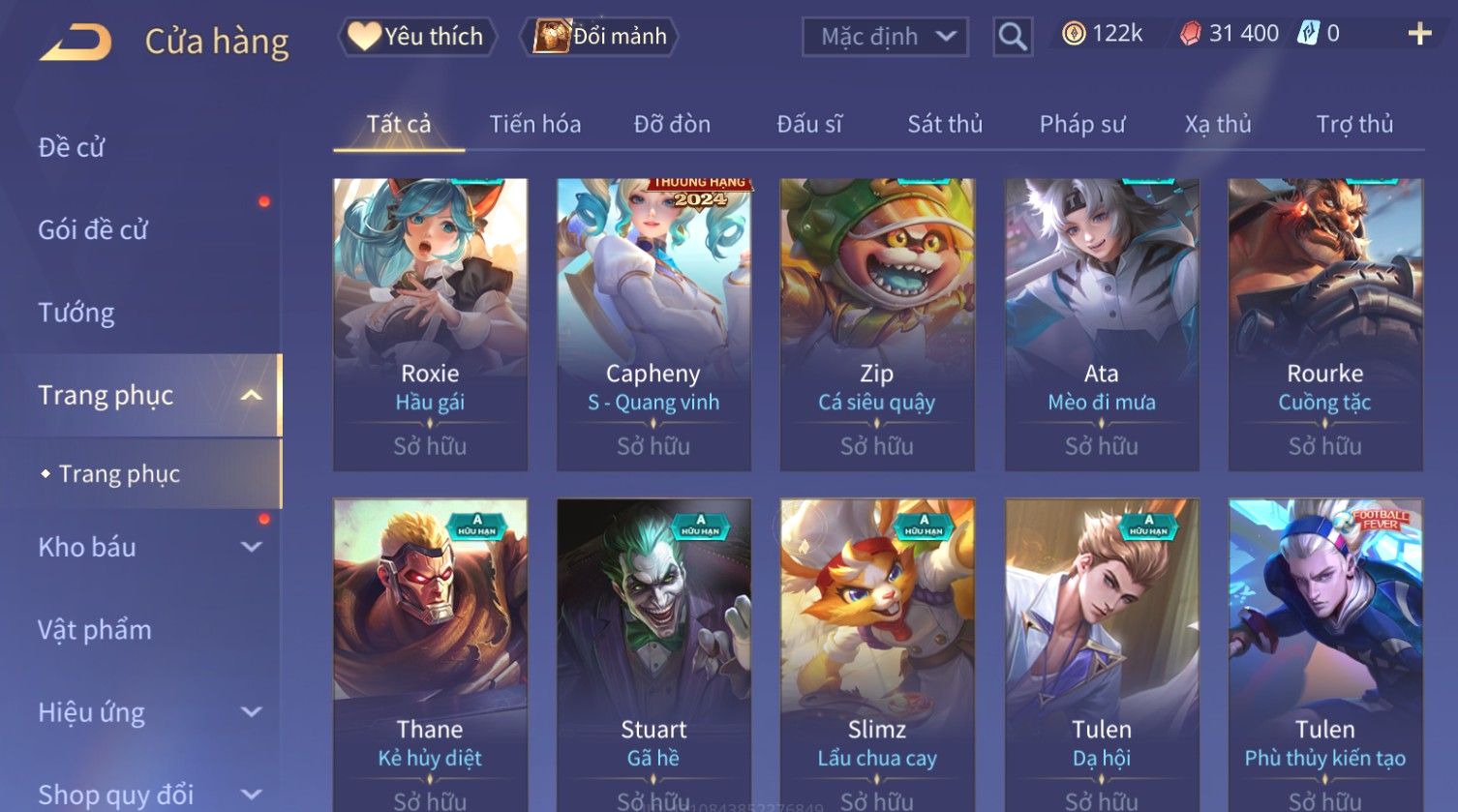Open Đổi mảnh fragment exchange chest
Image resolution: width=1458 pixels, height=812 pixels.
(599, 37)
